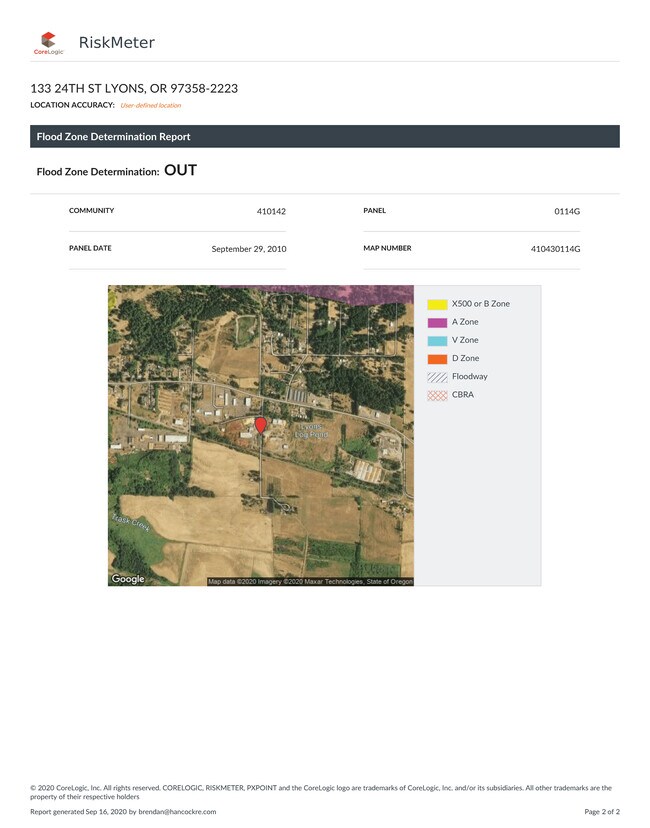Click the OUT determination value
This screenshot has height=828, width=650.
(180, 171)
